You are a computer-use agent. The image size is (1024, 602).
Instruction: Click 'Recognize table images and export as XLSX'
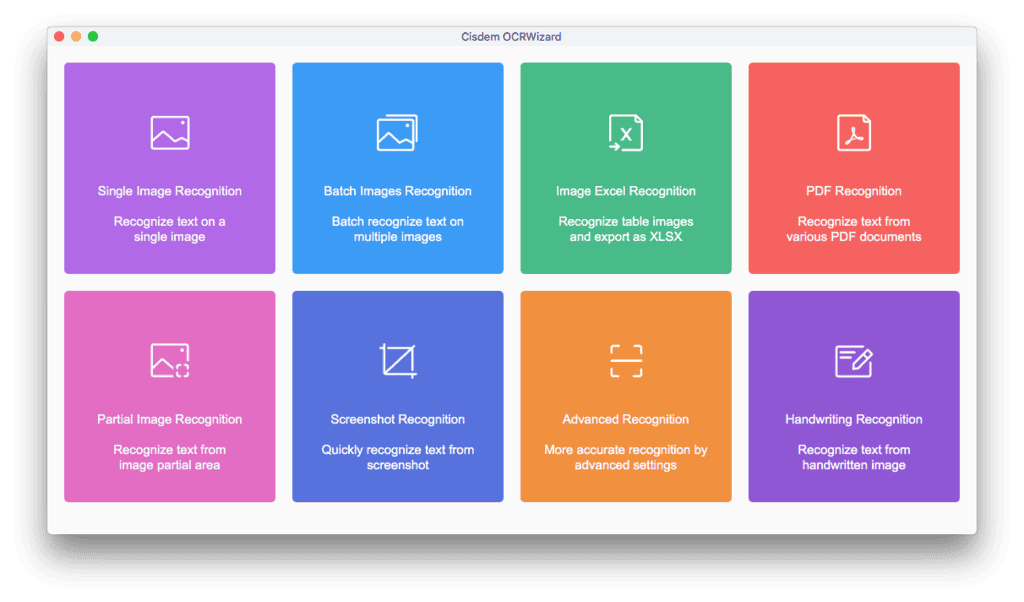tap(626, 229)
